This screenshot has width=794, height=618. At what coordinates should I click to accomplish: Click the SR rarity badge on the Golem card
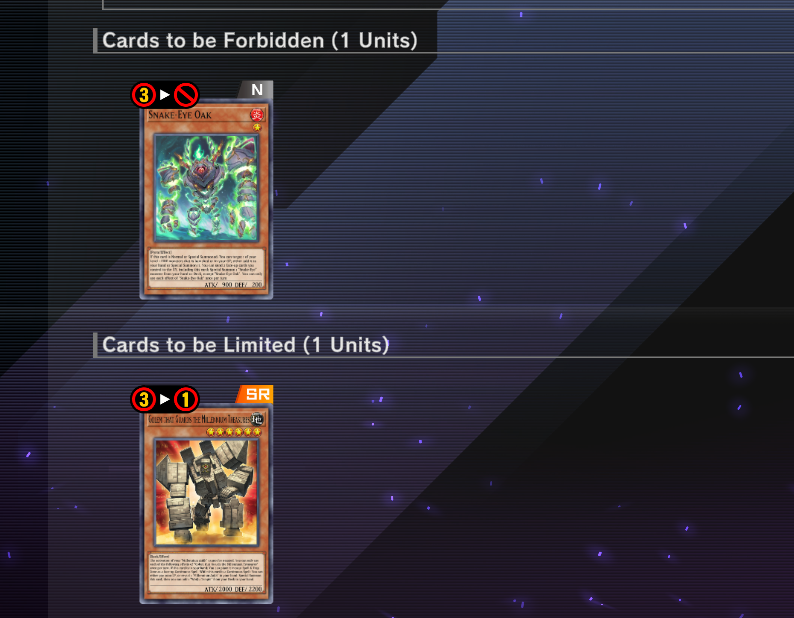tap(256, 394)
